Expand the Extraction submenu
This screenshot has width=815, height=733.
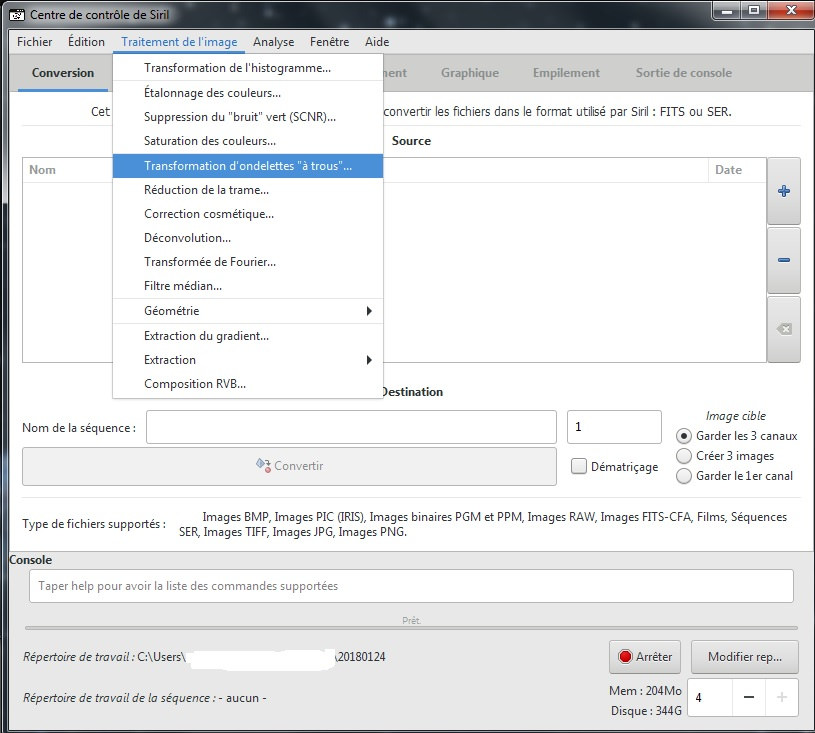pyautogui.click(x=248, y=360)
